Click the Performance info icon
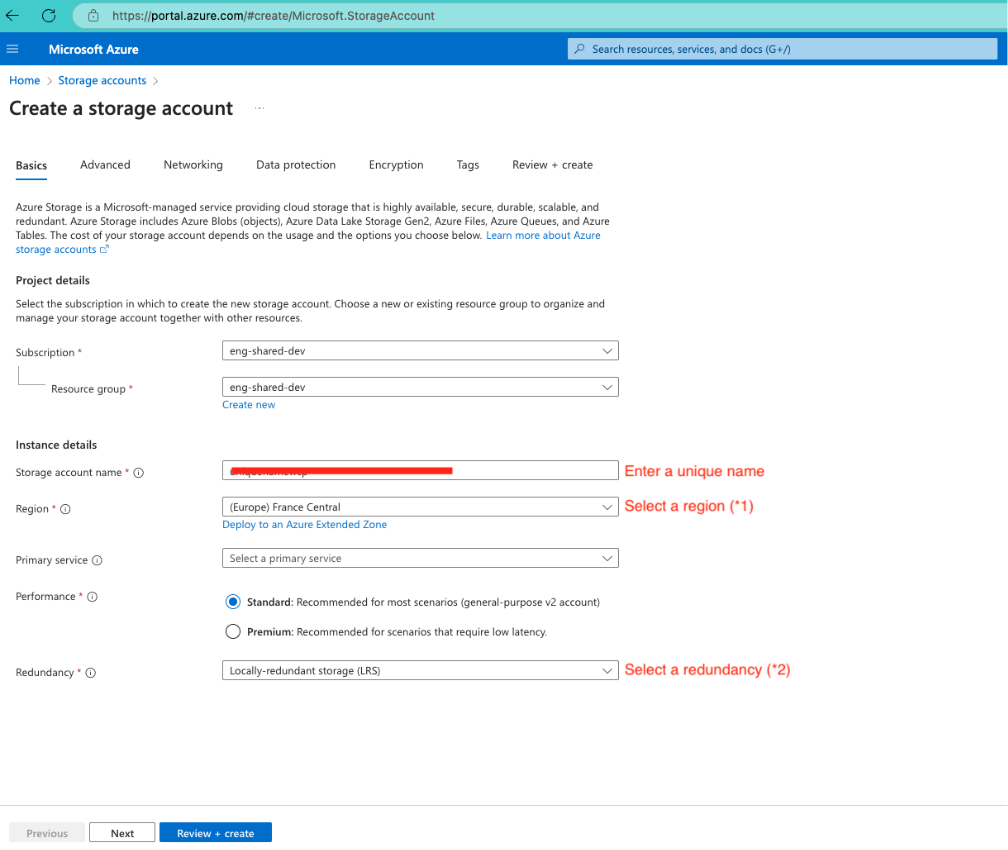 [x=91, y=596]
